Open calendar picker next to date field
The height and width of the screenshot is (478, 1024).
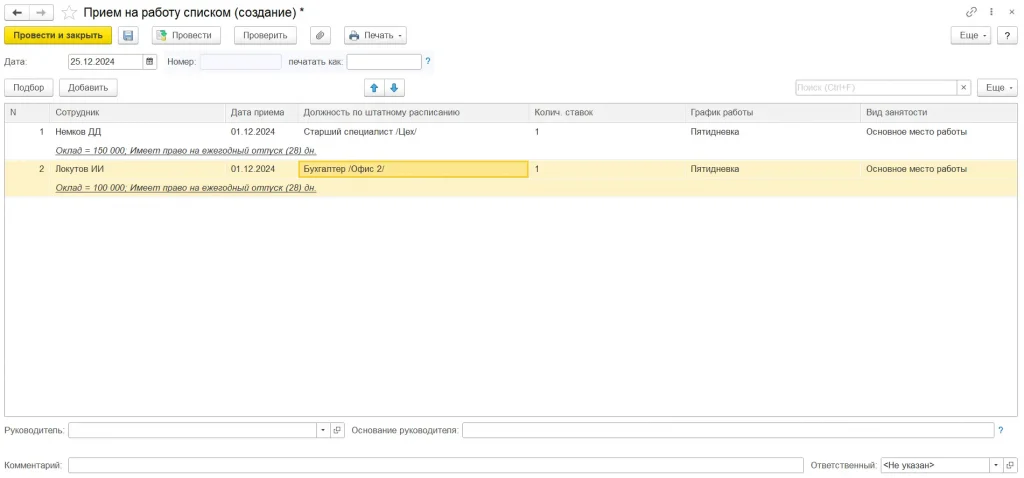tap(150, 61)
